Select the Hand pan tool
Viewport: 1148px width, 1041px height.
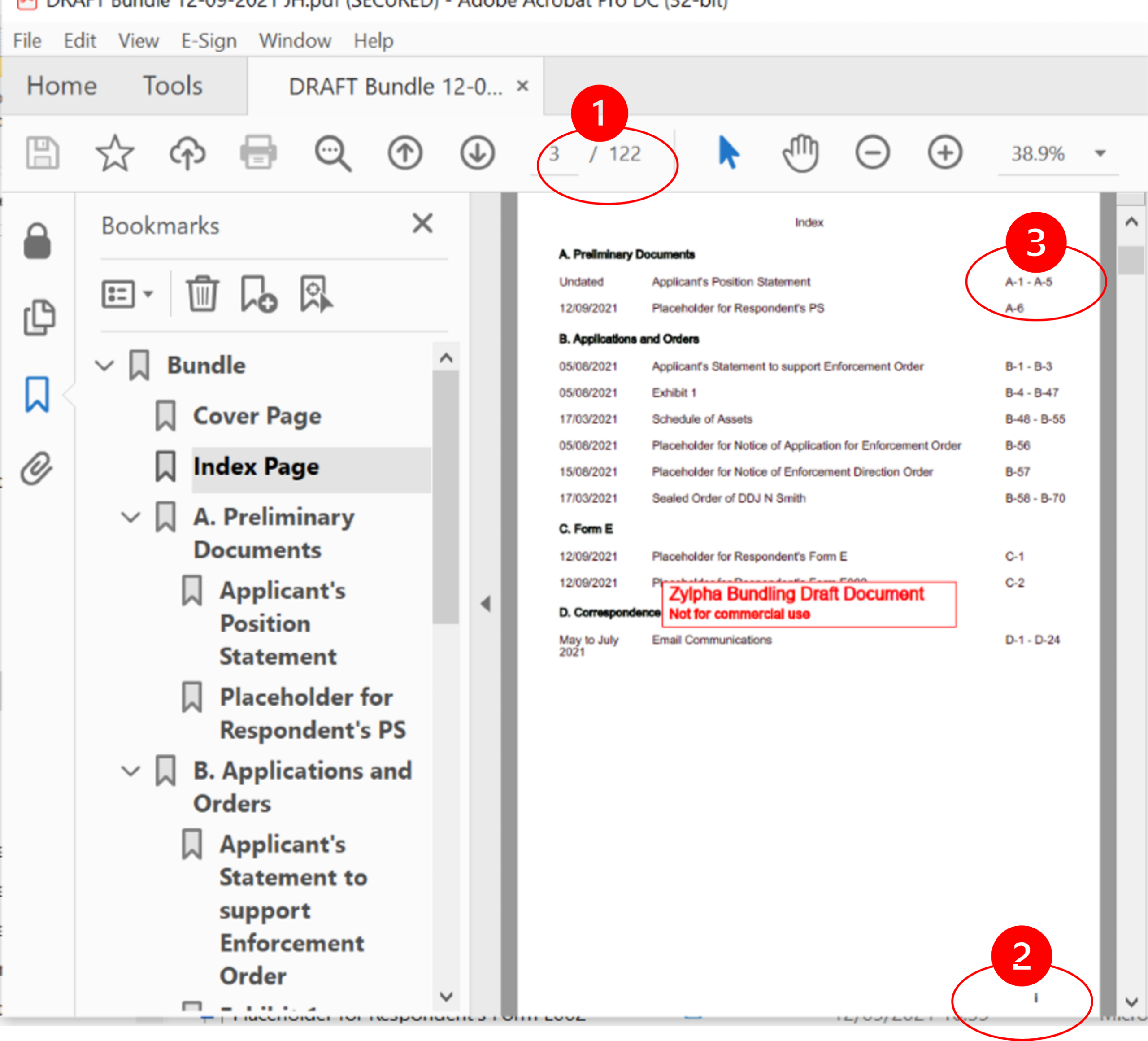[x=800, y=152]
